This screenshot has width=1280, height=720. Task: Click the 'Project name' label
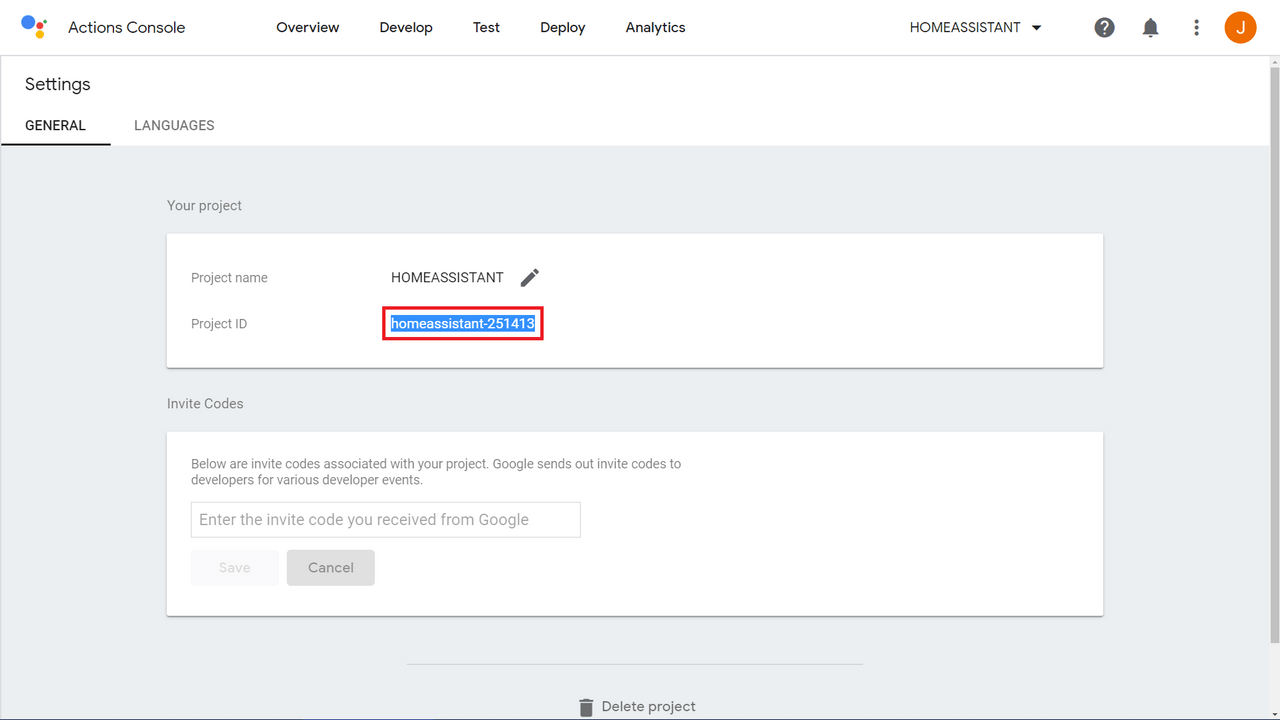(230, 278)
